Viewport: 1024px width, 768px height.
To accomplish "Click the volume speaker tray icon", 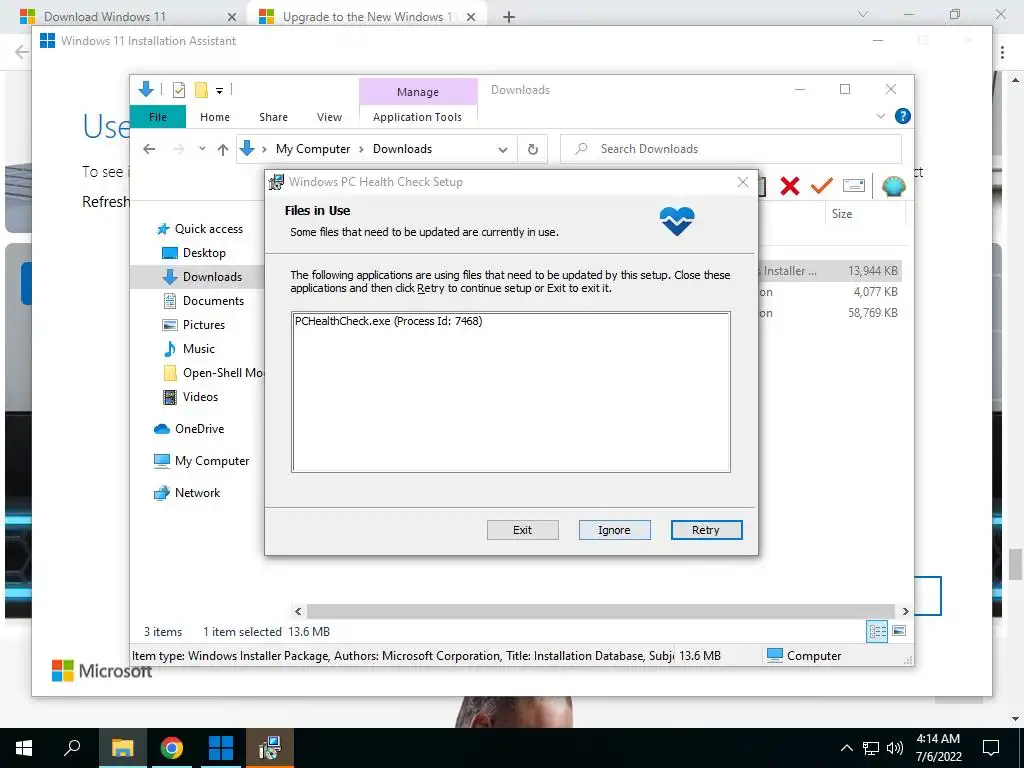I will (895, 748).
